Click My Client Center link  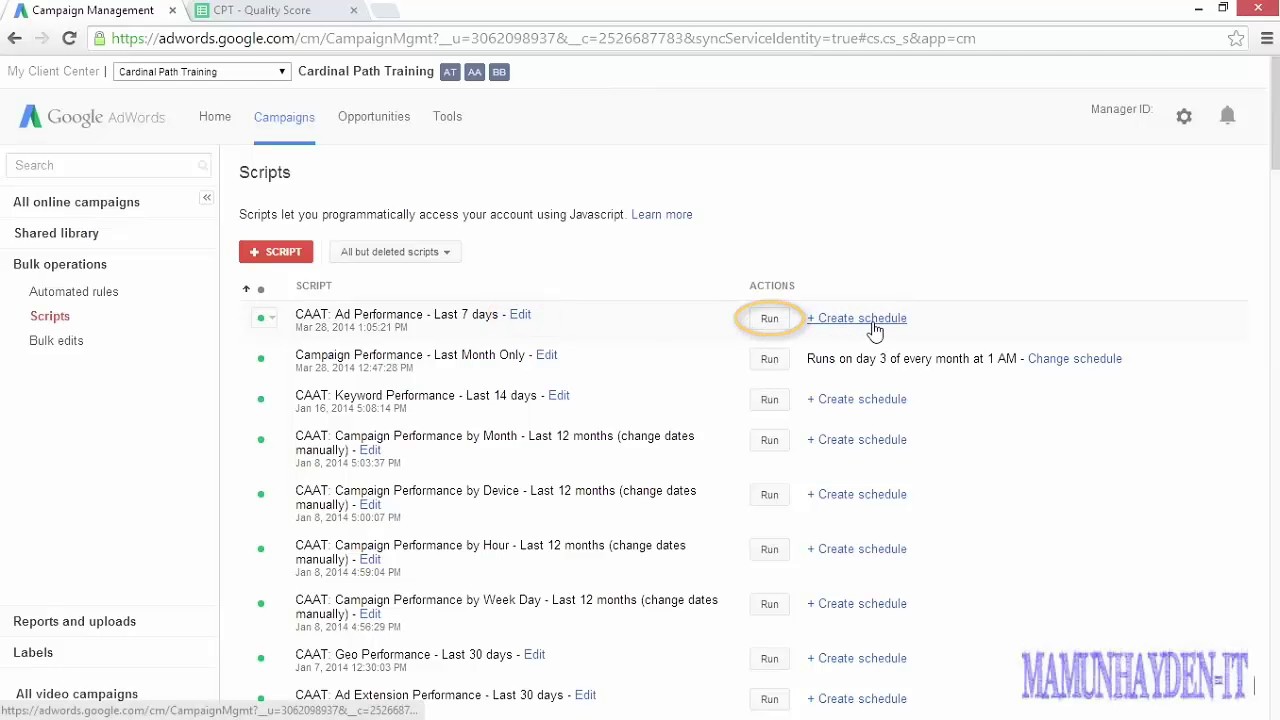[53, 72]
